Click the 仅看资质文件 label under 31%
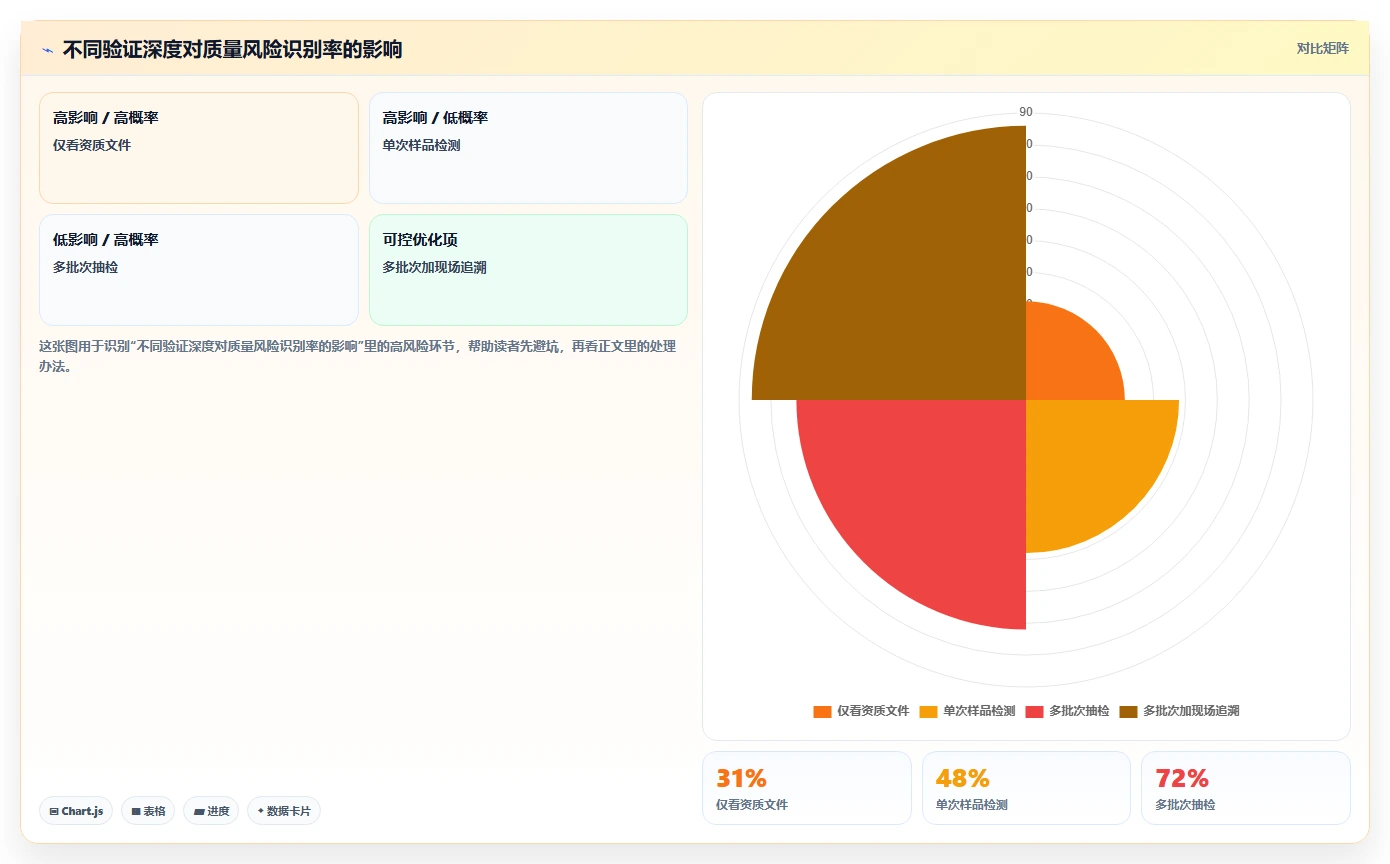 click(752, 804)
